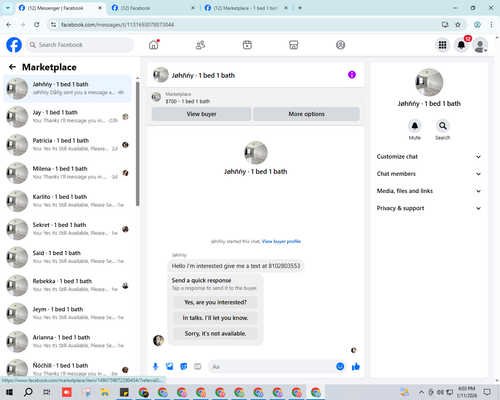Expand the Privacy & support section
Screen dimensions: 500x400
coord(429,208)
